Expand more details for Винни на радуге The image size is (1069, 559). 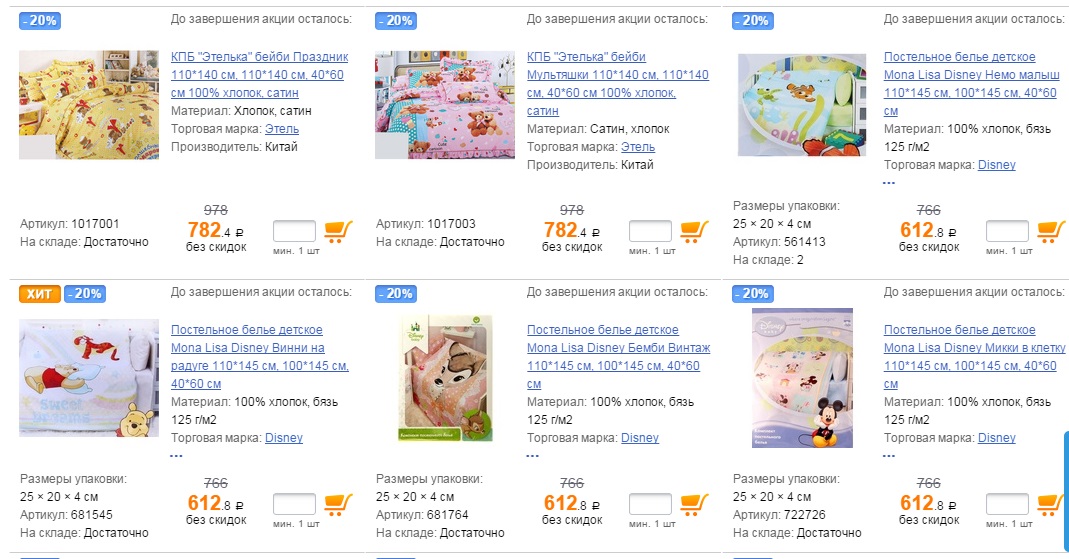(x=177, y=456)
